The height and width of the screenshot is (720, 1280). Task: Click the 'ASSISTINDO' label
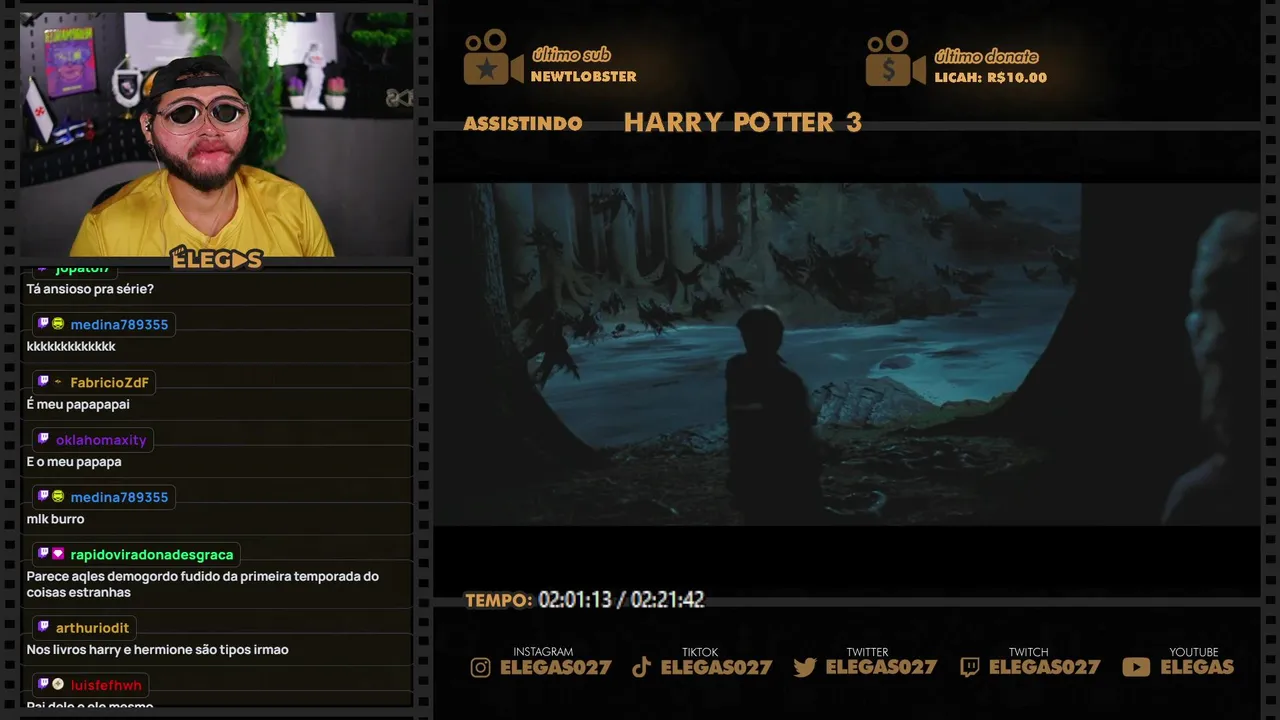(523, 123)
